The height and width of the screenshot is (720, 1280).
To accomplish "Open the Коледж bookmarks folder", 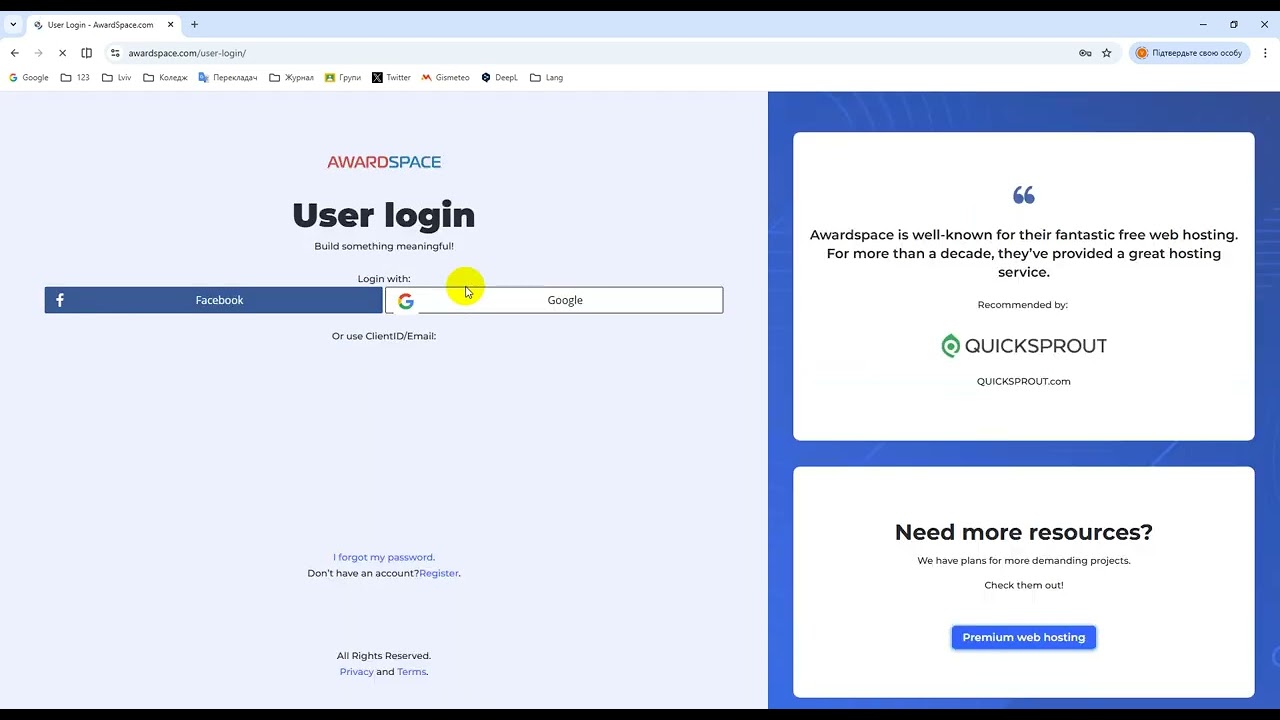I will (165, 77).
